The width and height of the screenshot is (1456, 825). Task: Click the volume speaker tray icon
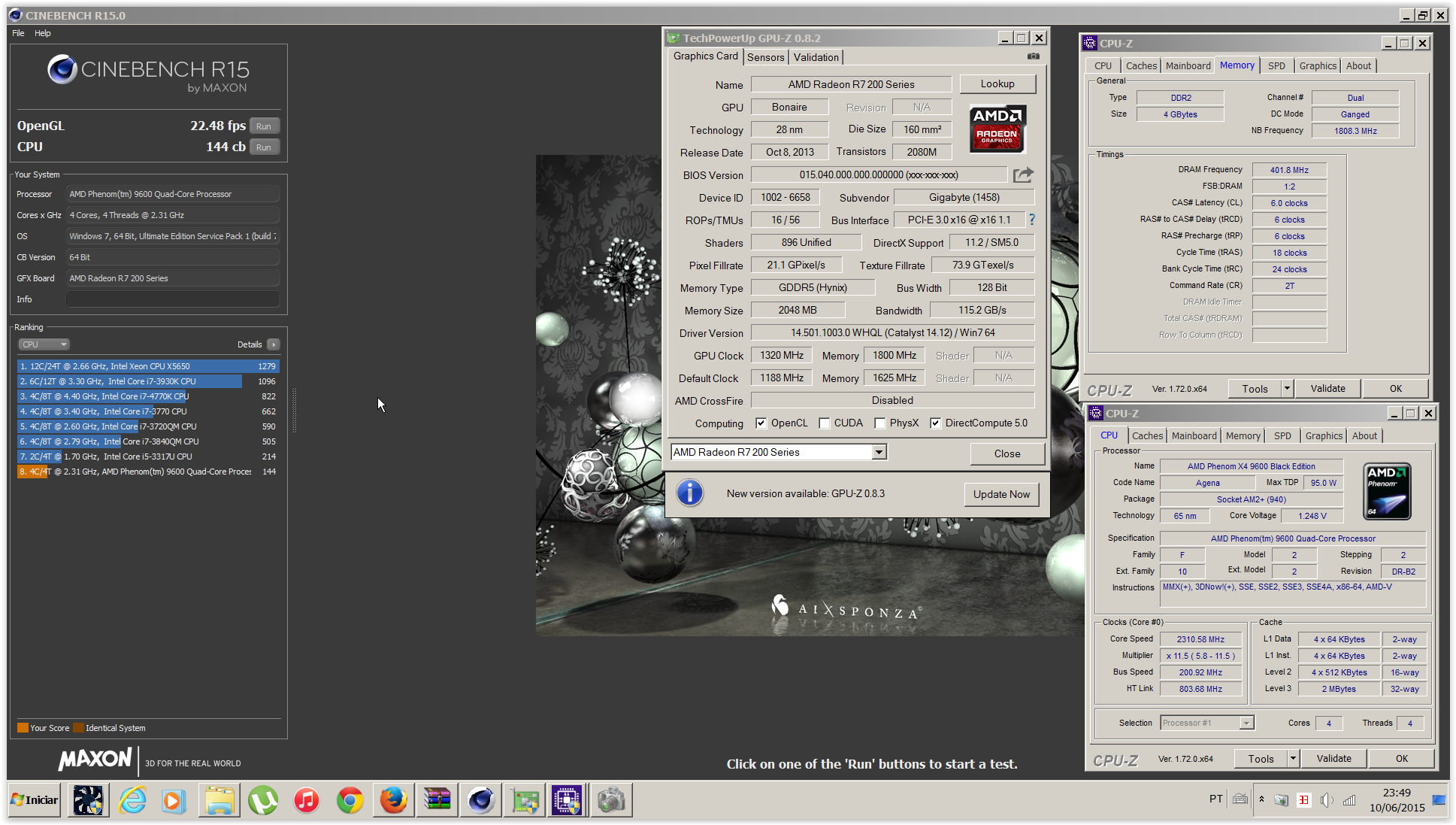(x=1327, y=800)
